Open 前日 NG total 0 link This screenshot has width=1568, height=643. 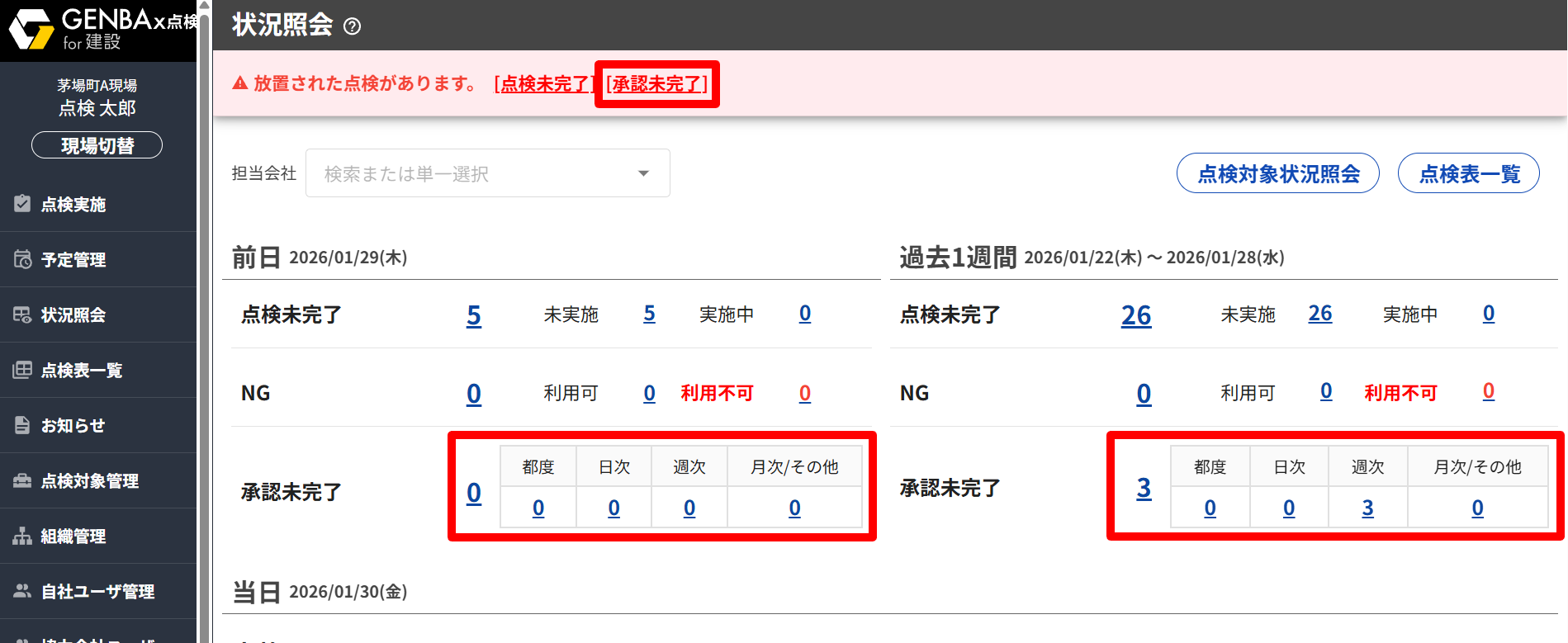[474, 394]
